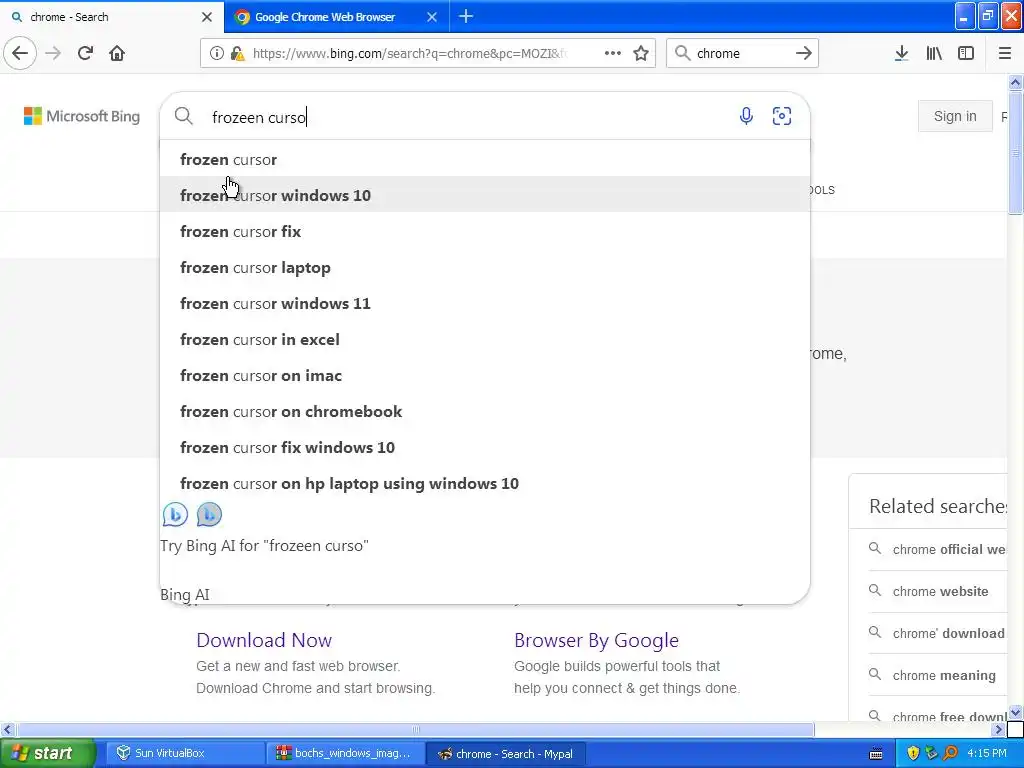Close the chrome - Search tab

coord(206,17)
